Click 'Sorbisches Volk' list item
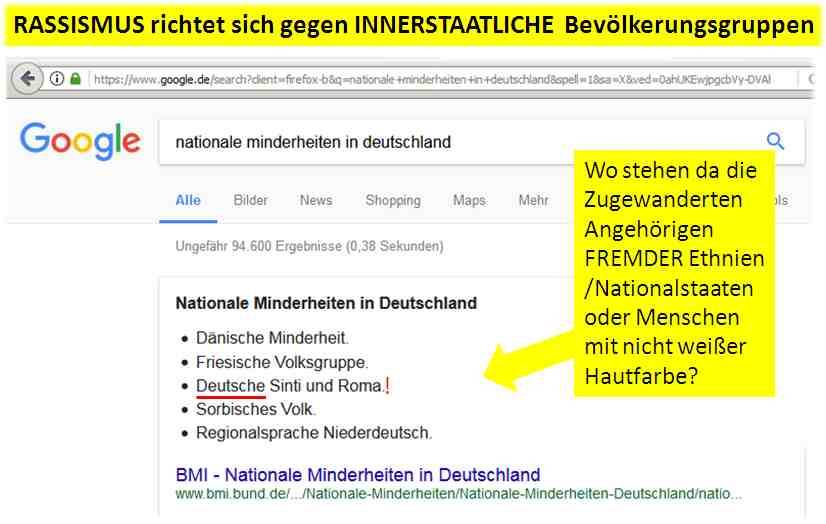Screen dimensions: 826x524 [255, 409]
